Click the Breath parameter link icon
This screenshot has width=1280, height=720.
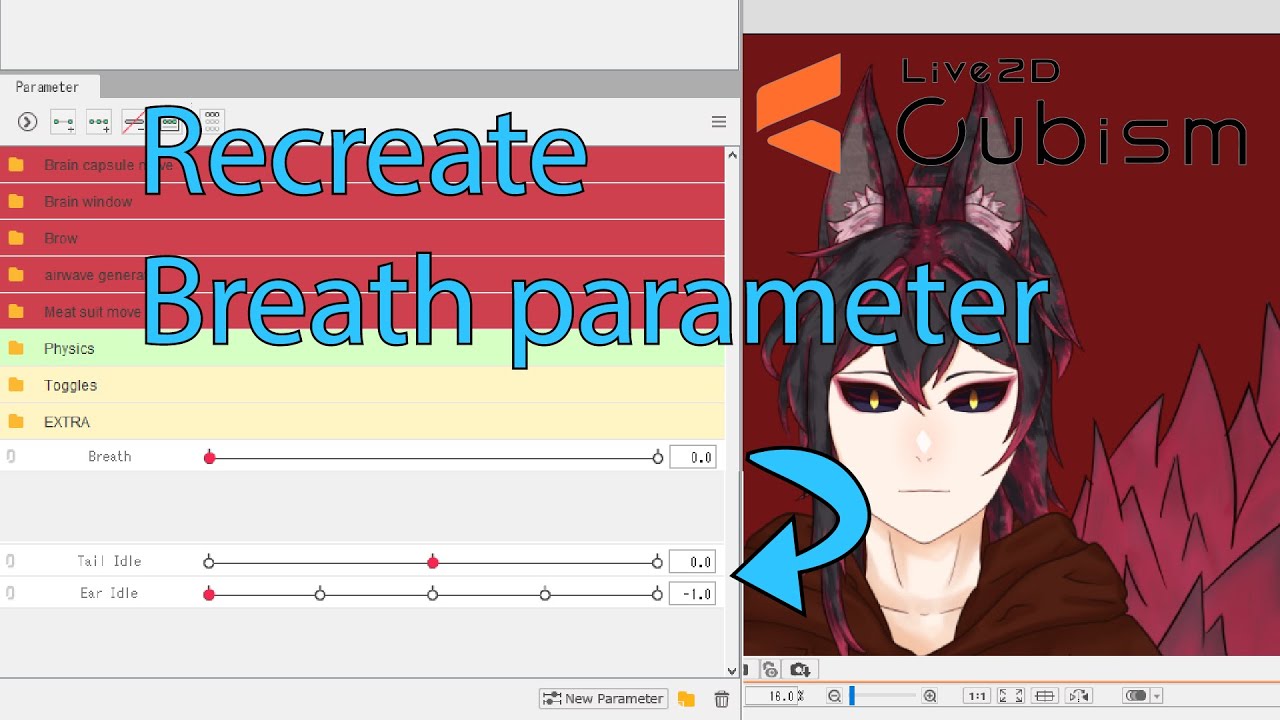(x=11, y=456)
